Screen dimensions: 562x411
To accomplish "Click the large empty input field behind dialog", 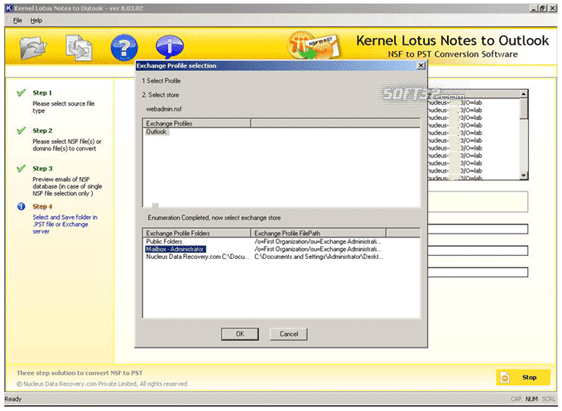I will pyautogui.click(x=478, y=201).
